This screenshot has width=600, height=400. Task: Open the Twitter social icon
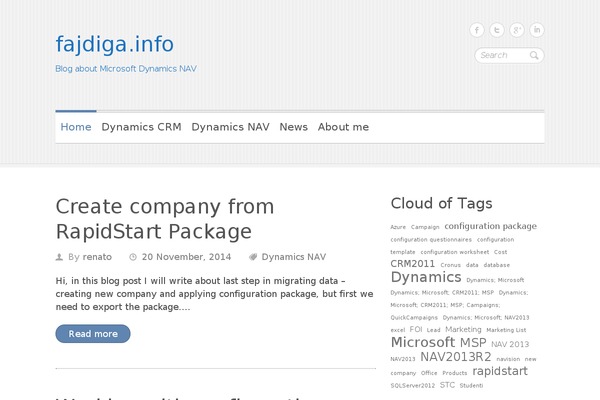[497, 30]
